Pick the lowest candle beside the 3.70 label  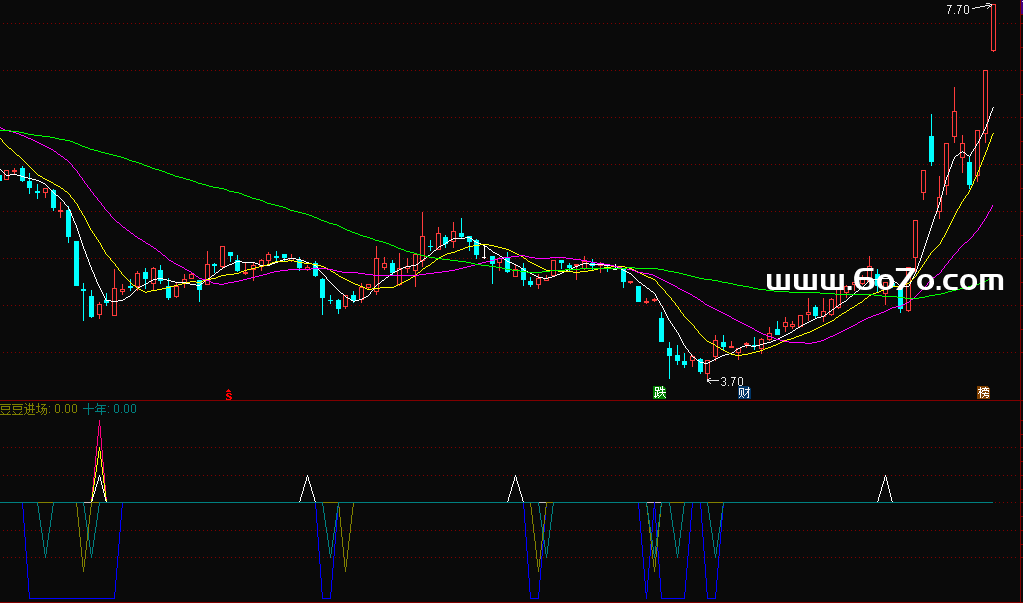tap(705, 366)
